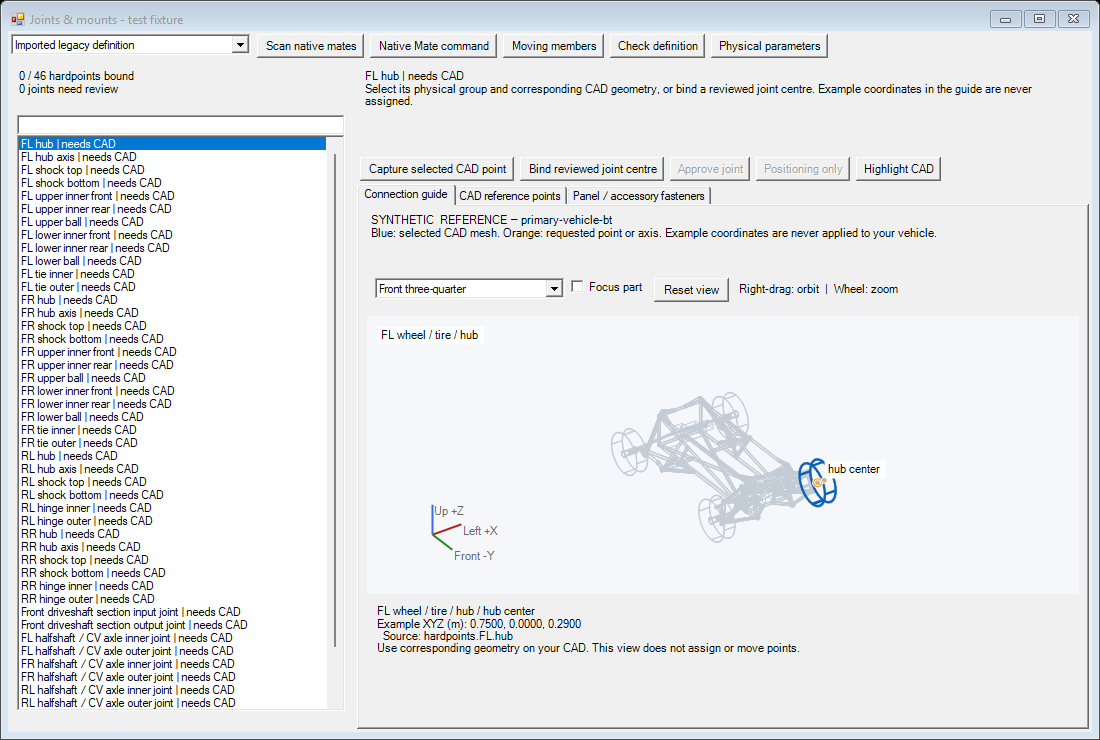Select 'RR hinge inner | needs CAD' row
Image resolution: width=1100 pixels, height=740 pixels.
(172, 586)
